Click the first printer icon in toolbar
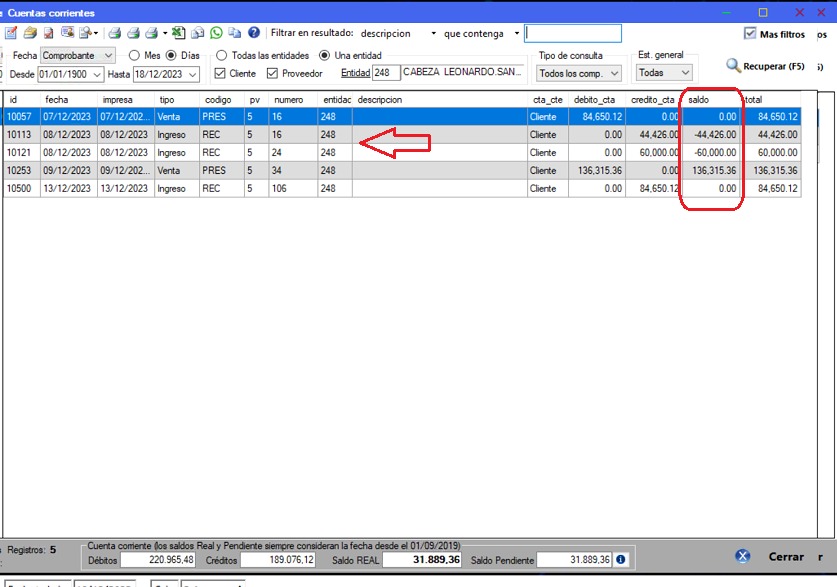The image size is (837, 587). [x=115, y=33]
